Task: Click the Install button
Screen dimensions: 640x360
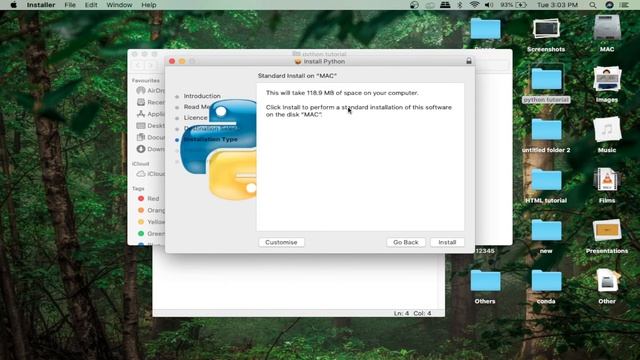Action: click(447, 242)
